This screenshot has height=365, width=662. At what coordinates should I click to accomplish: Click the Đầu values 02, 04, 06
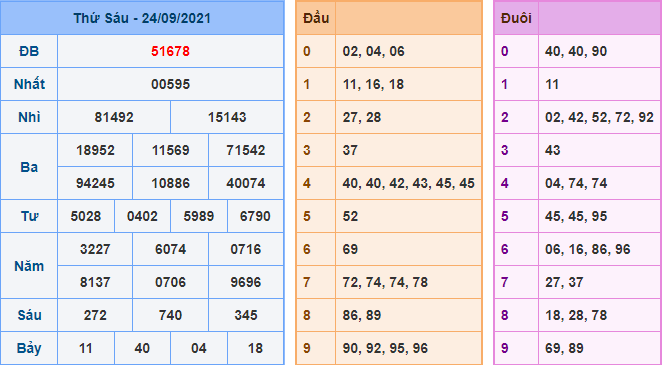tap(374, 51)
